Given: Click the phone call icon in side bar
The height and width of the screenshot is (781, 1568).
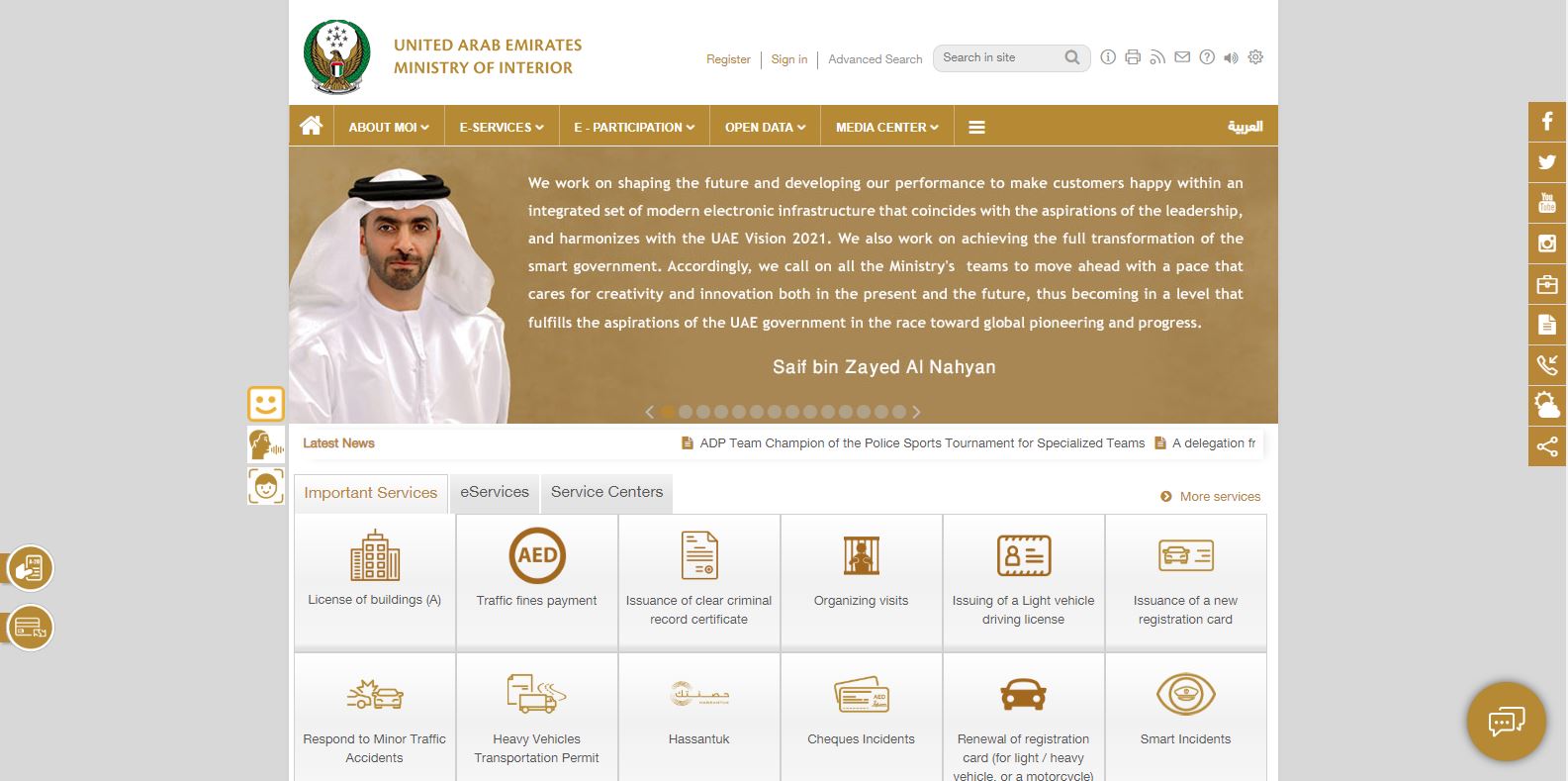Looking at the screenshot, I should 1547,365.
